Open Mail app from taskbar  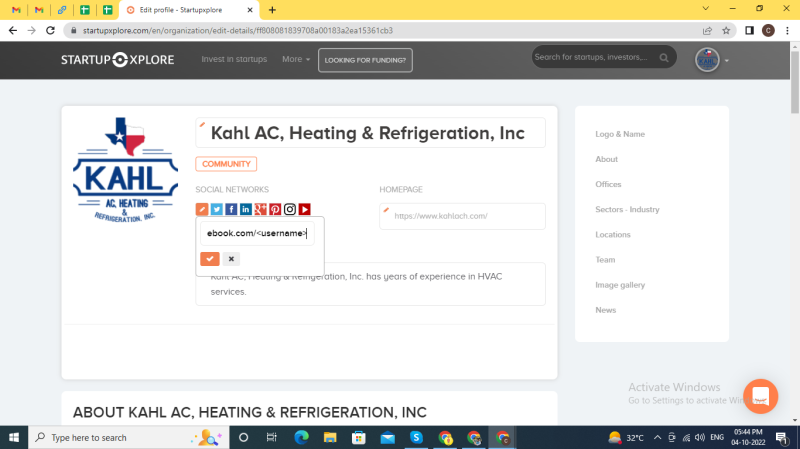pos(388,437)
